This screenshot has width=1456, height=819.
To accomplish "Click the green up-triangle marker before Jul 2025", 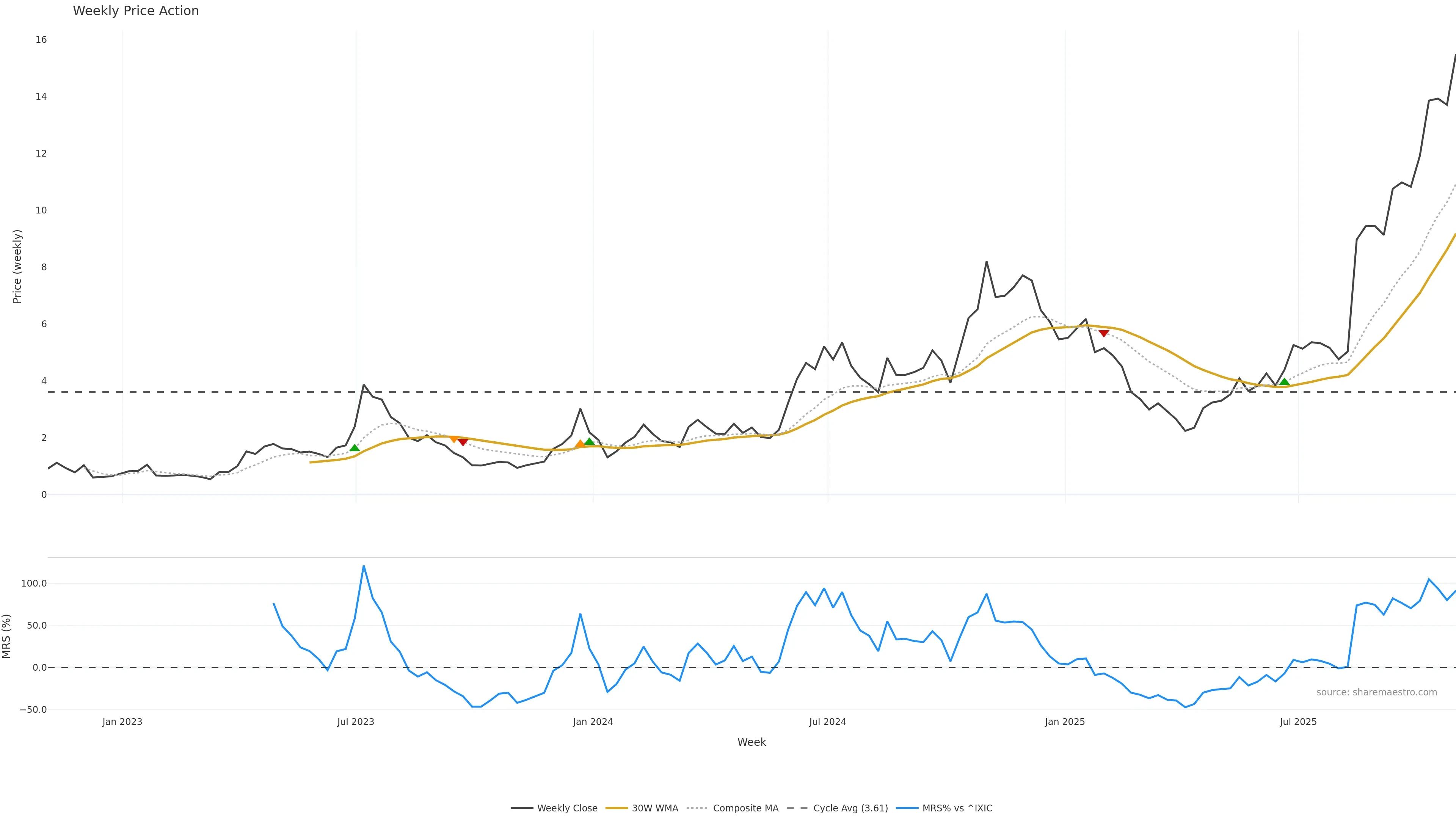I will [1284, 381].
